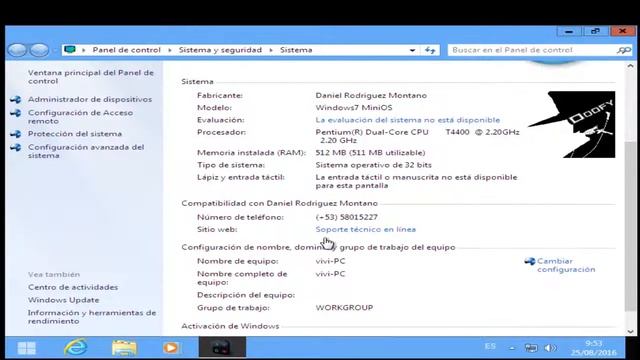The image size is (640, 360).
Task: Expand arrow before Panel de control breadcrumb
Action: point(84,50)
